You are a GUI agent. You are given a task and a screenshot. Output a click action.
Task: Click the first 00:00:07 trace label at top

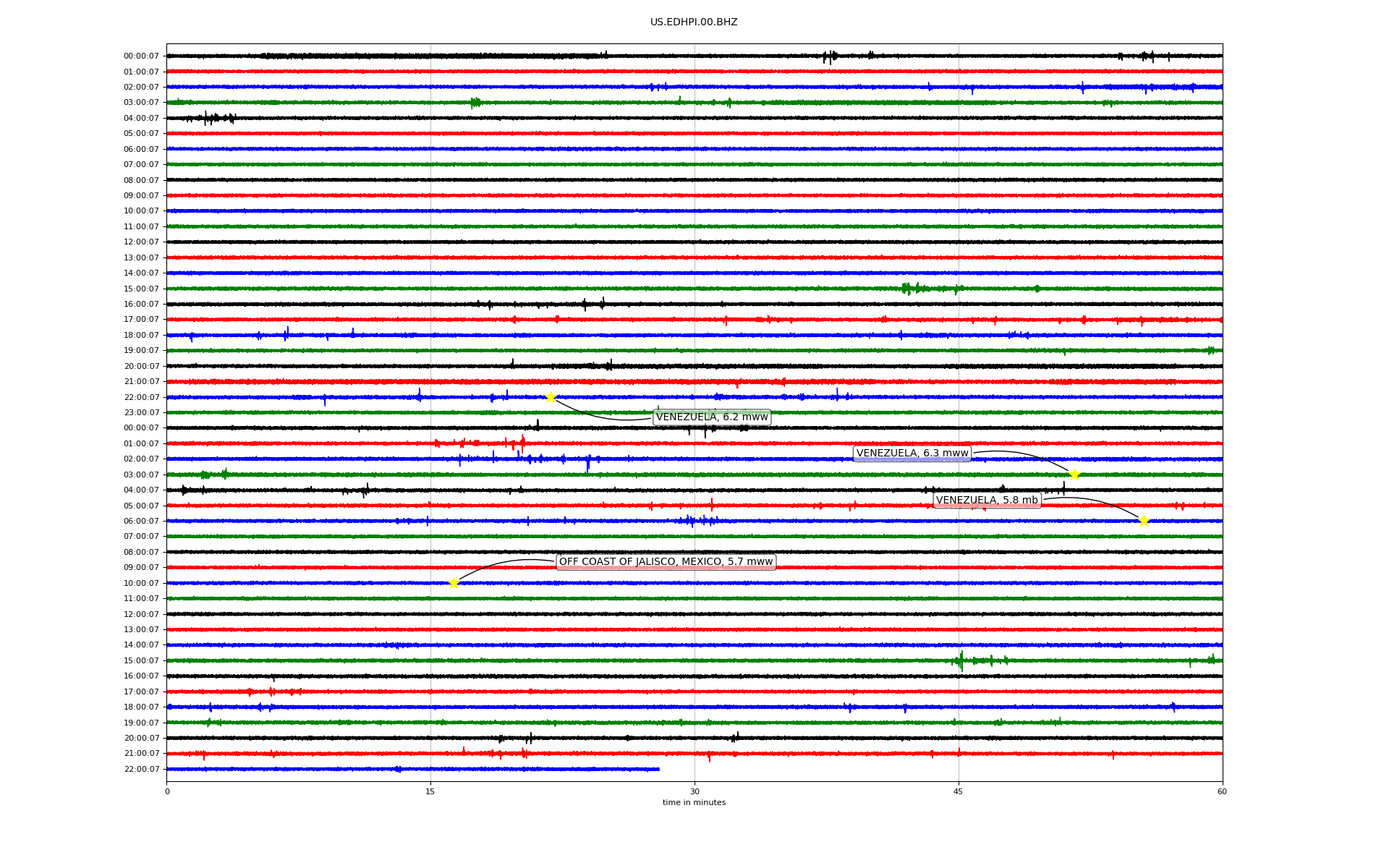click(x=141, y=56)
